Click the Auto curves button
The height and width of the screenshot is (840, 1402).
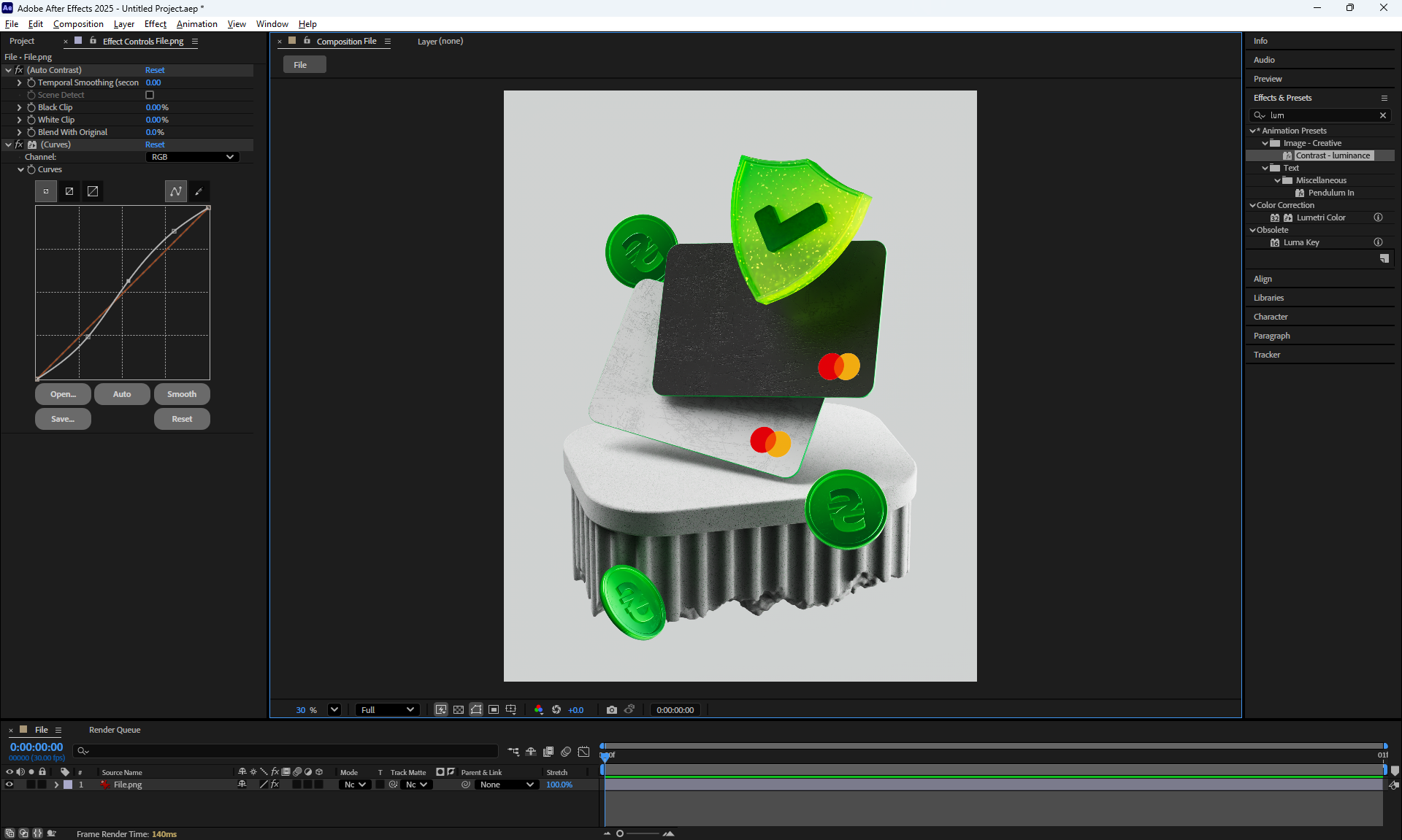click(122, 394)
